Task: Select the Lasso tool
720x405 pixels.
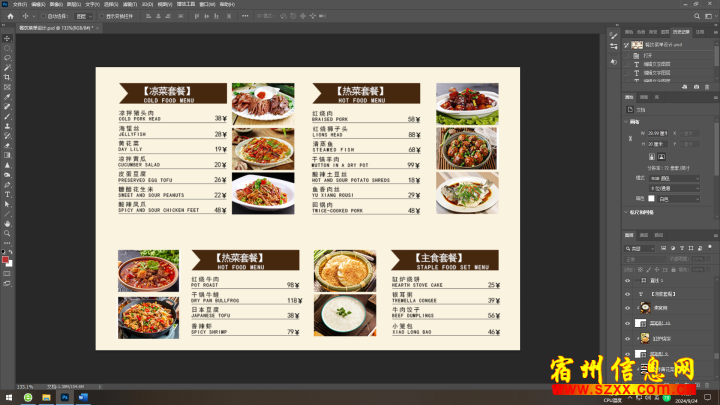Action: tap(7, 58)
